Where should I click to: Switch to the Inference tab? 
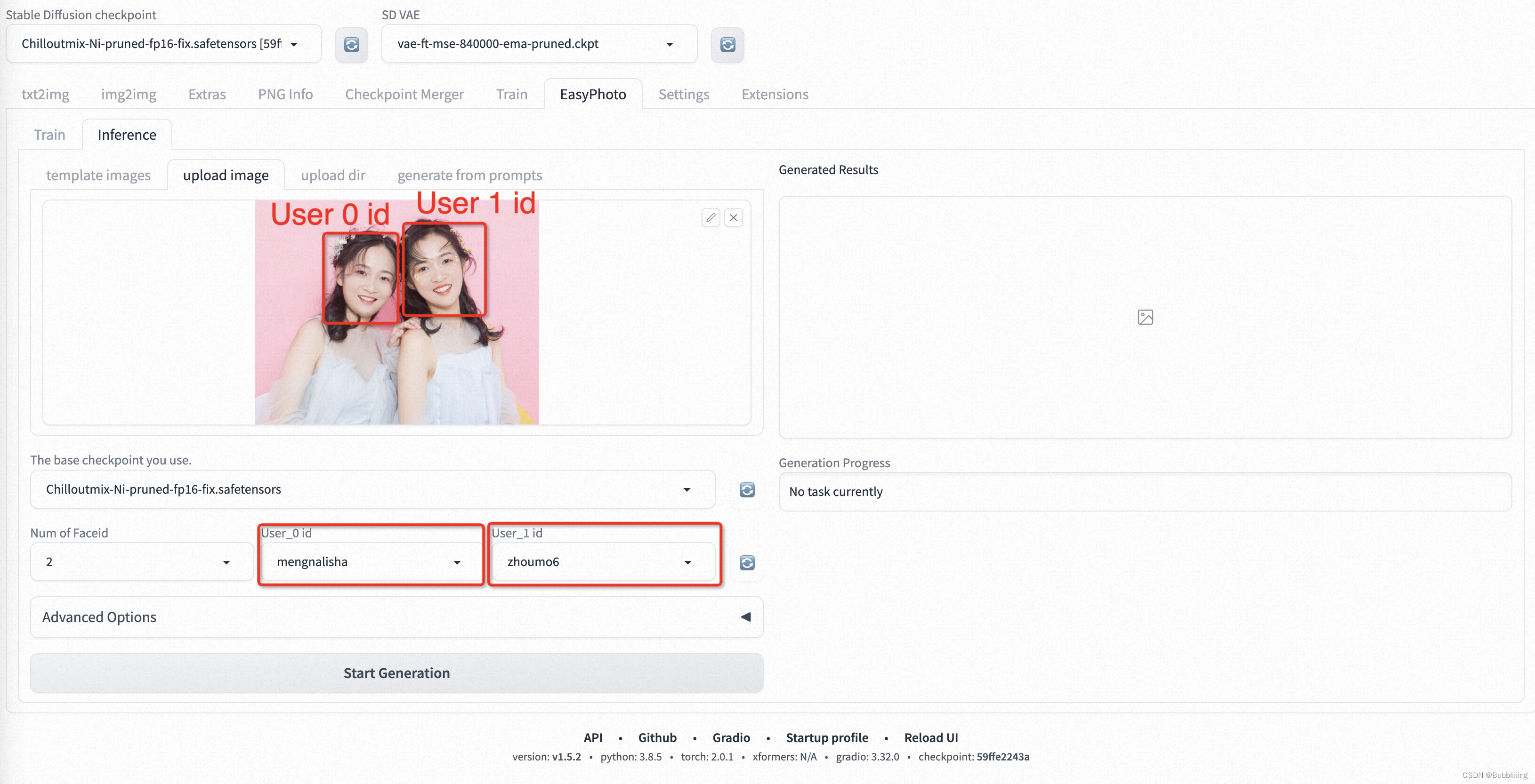[127, 133]
